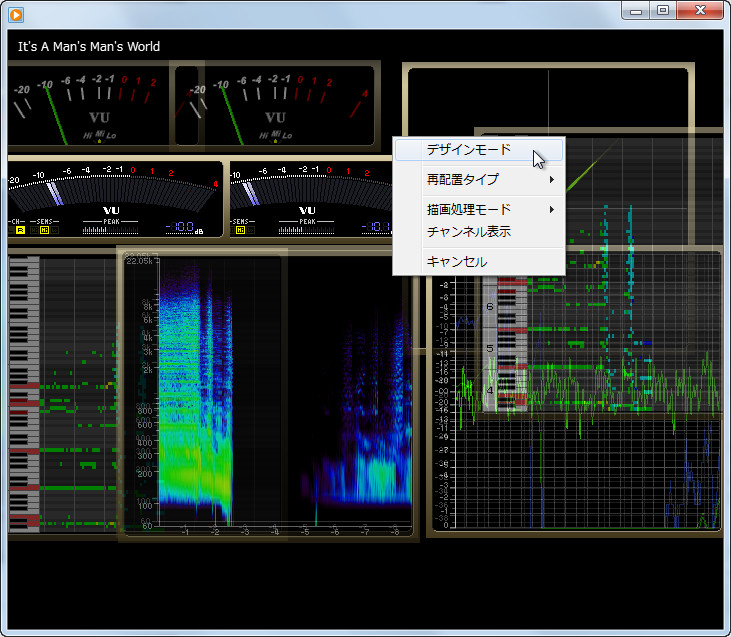Toggle the yellow CH R button on left VU meter
731x637 pixels.
(x=19, y=230)
